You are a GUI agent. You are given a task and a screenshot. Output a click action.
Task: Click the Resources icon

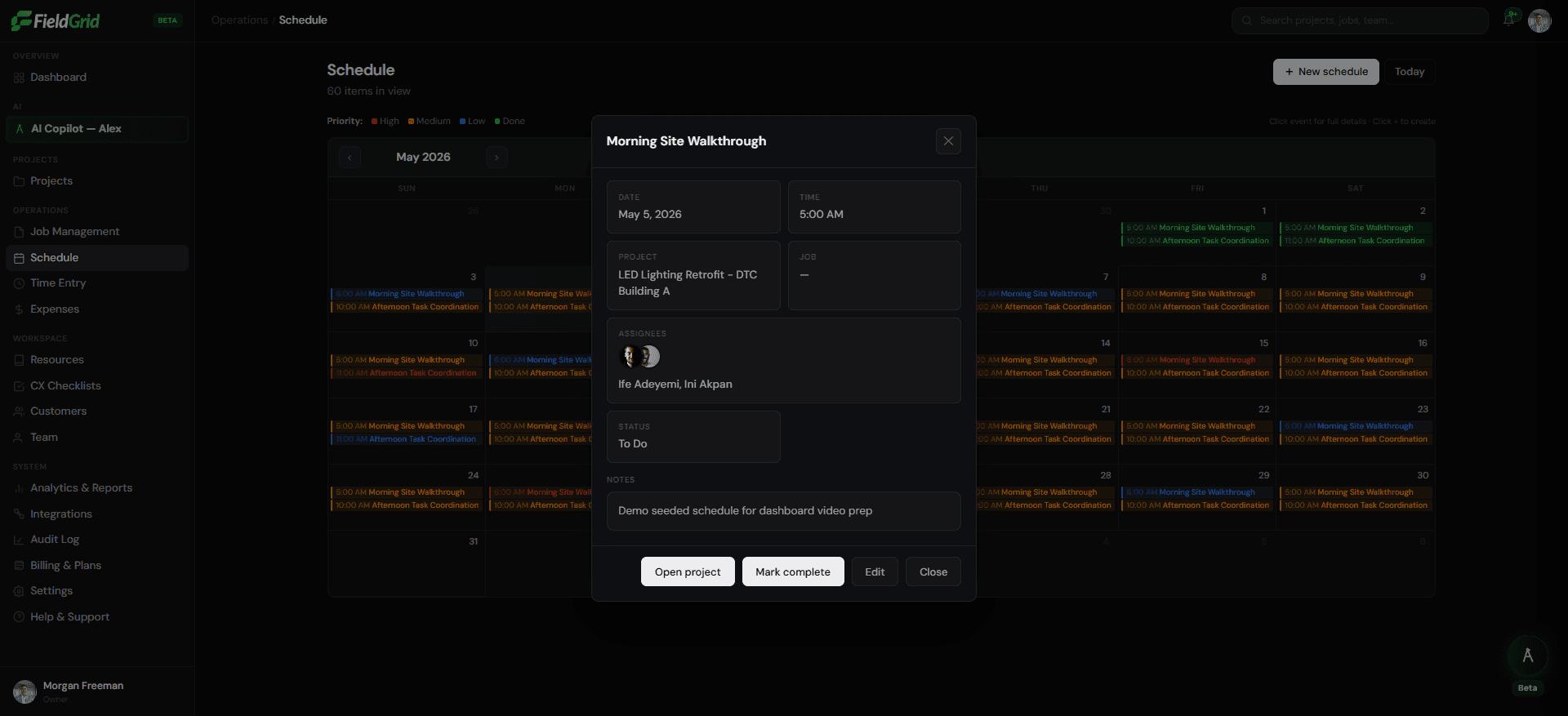[x=19, y=360]
